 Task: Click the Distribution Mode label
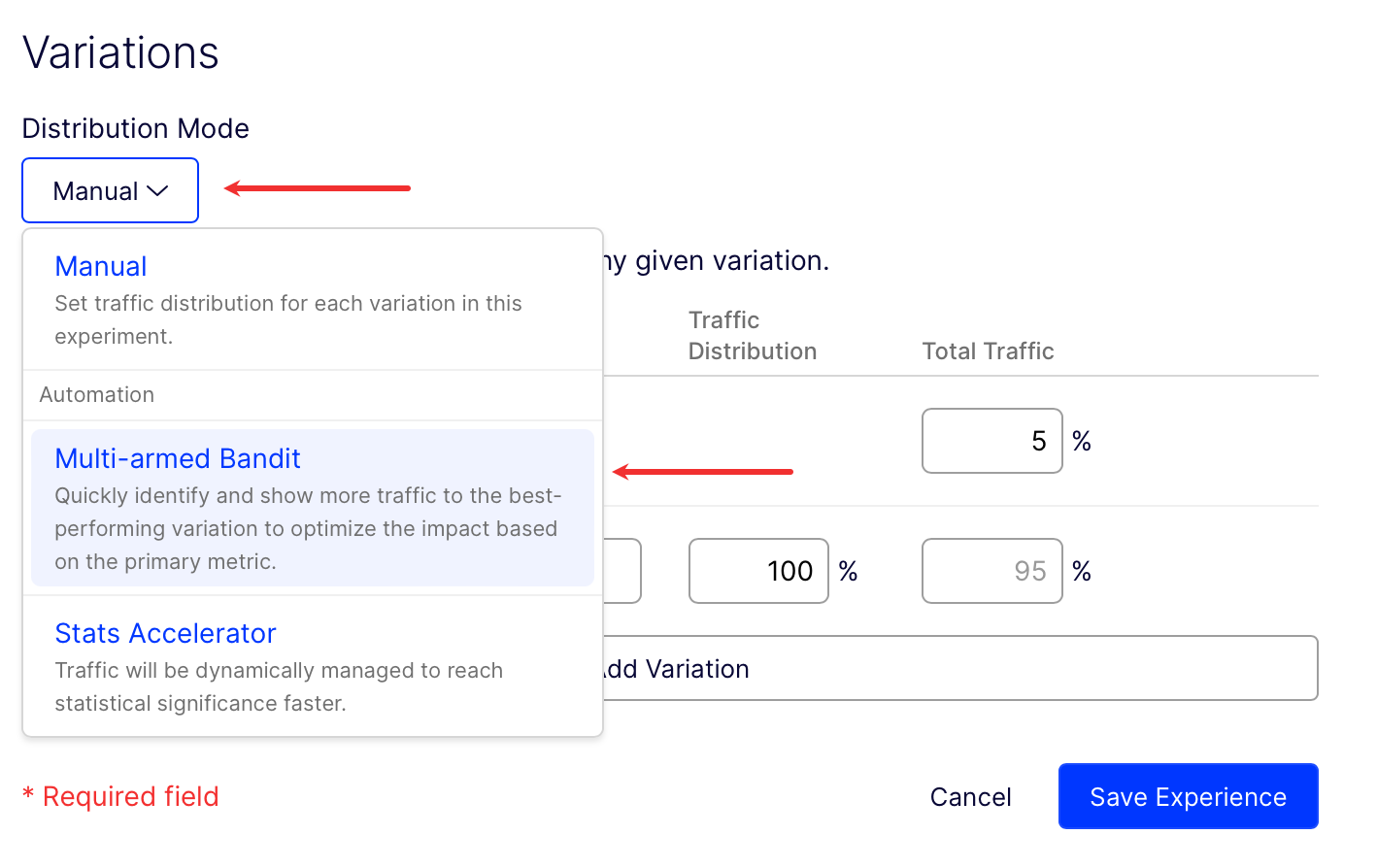coord(136,128)
